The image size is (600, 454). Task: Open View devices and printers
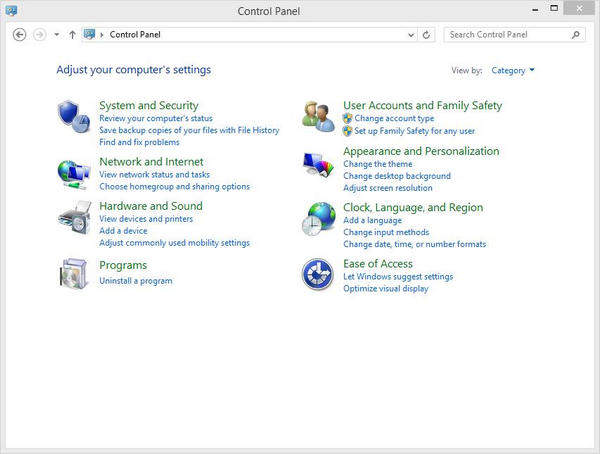coord(146,219)
